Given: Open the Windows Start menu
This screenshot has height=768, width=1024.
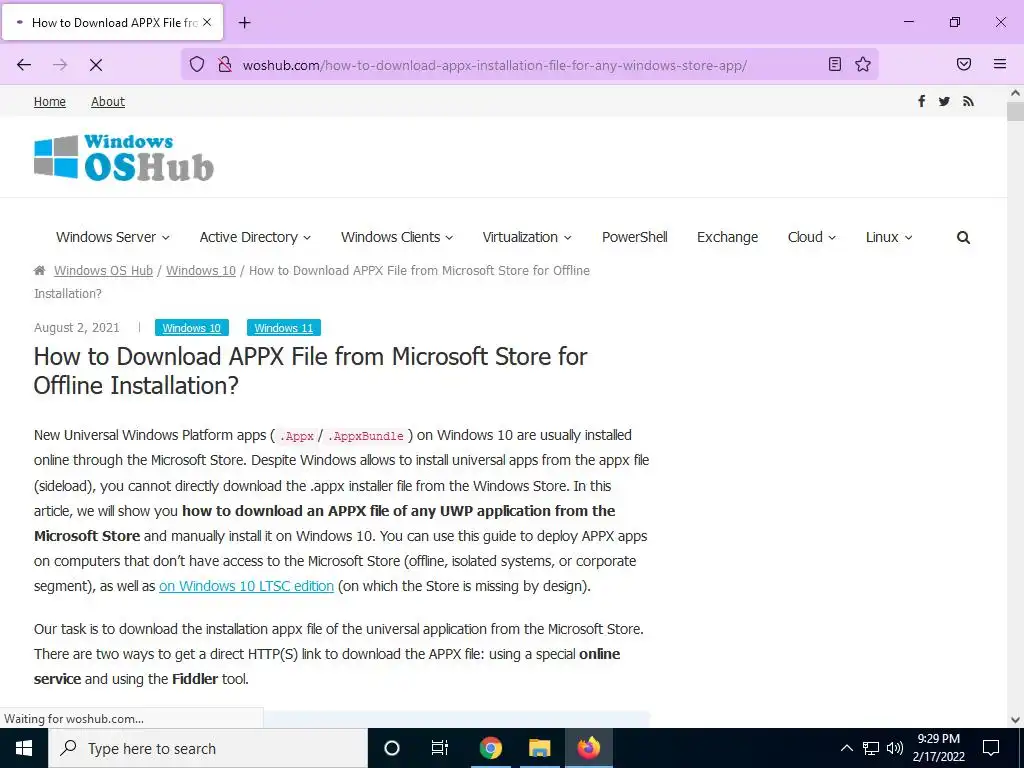Looking at the screenshot, I should (x=24, y=748).
